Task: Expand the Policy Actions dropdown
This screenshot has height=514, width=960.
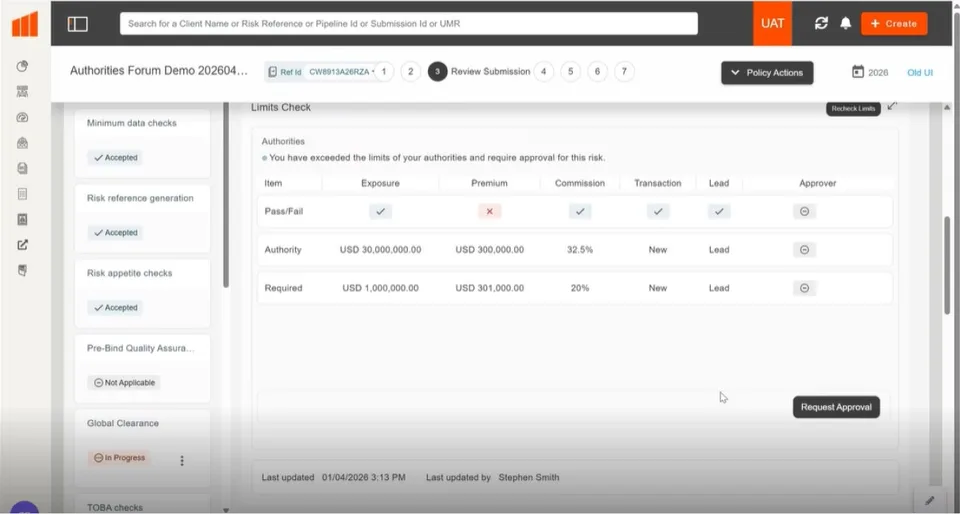Action: 767,72
